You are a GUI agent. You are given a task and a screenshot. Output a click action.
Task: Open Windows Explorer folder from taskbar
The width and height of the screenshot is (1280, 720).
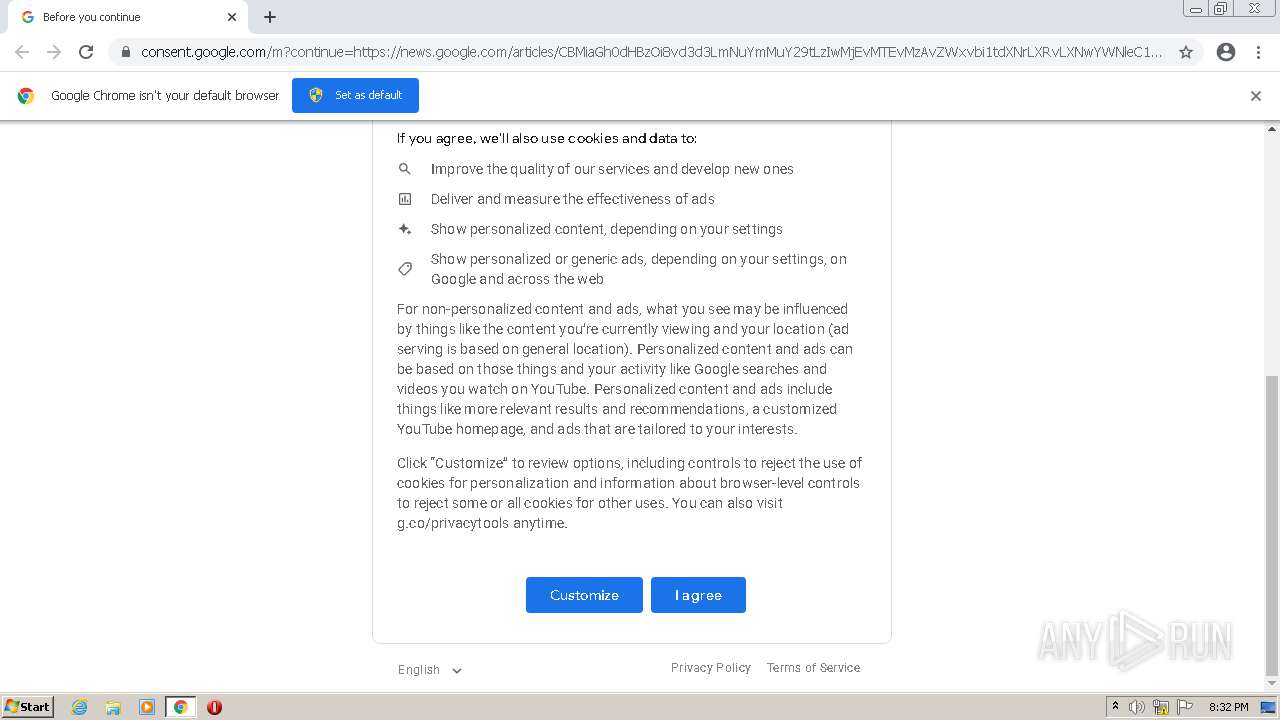113,707
